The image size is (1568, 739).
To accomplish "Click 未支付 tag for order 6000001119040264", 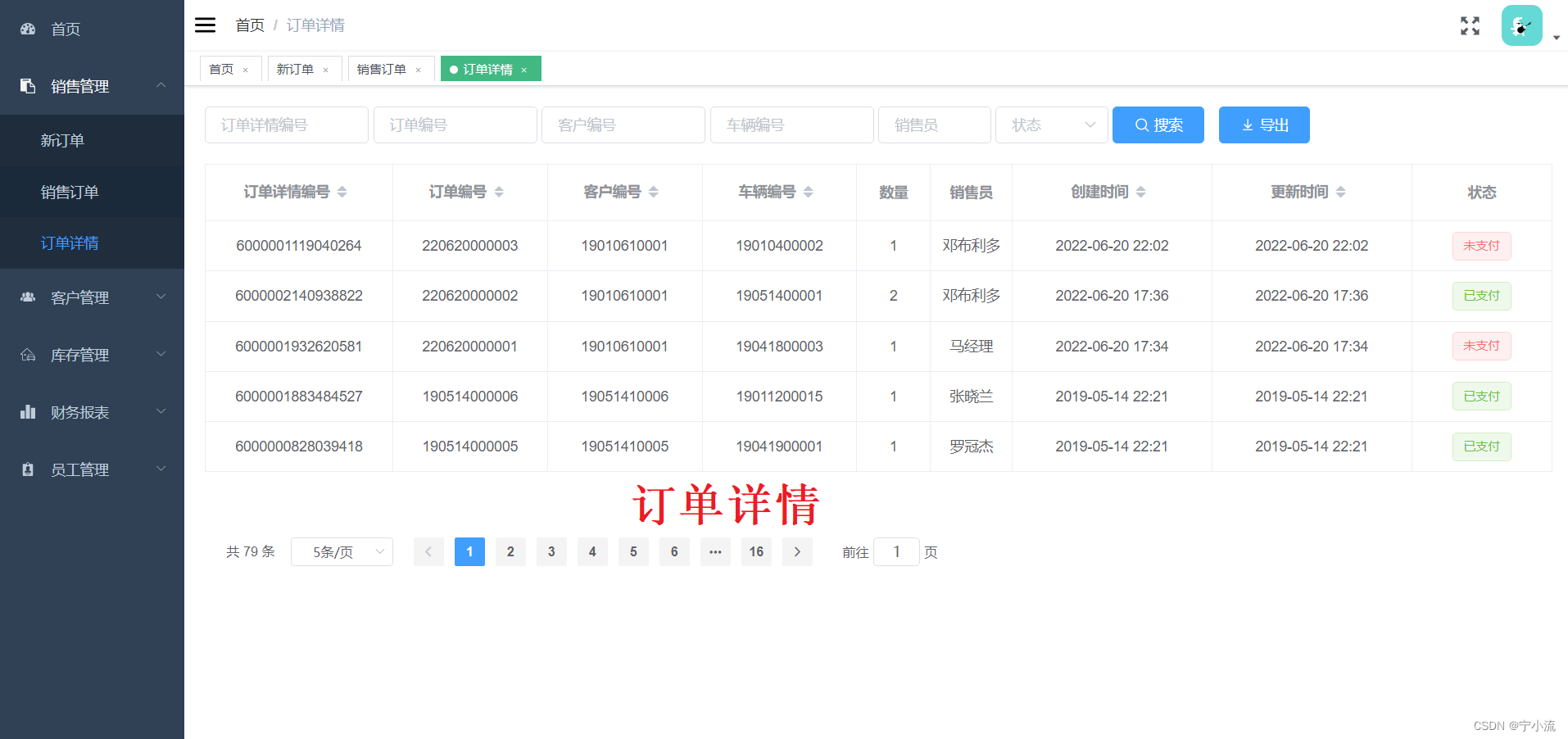I will pyautogui.click(x=1481, y=246).
